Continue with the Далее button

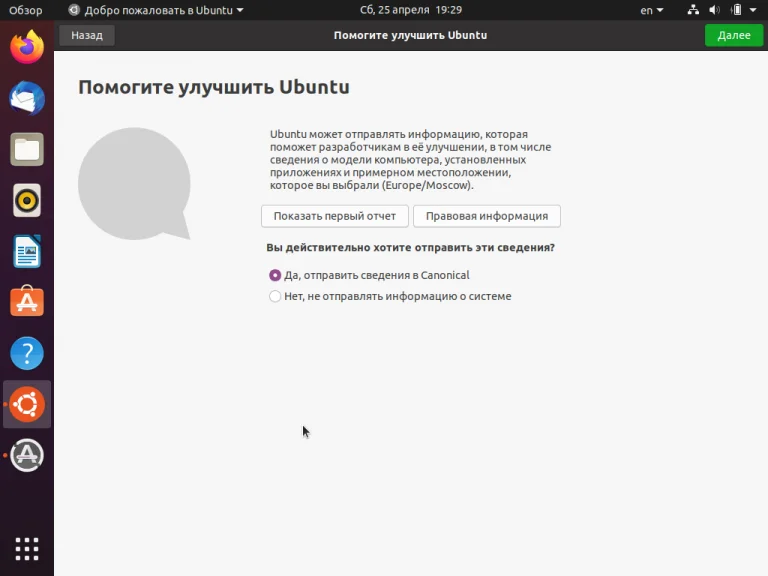[x=734, y=35]
